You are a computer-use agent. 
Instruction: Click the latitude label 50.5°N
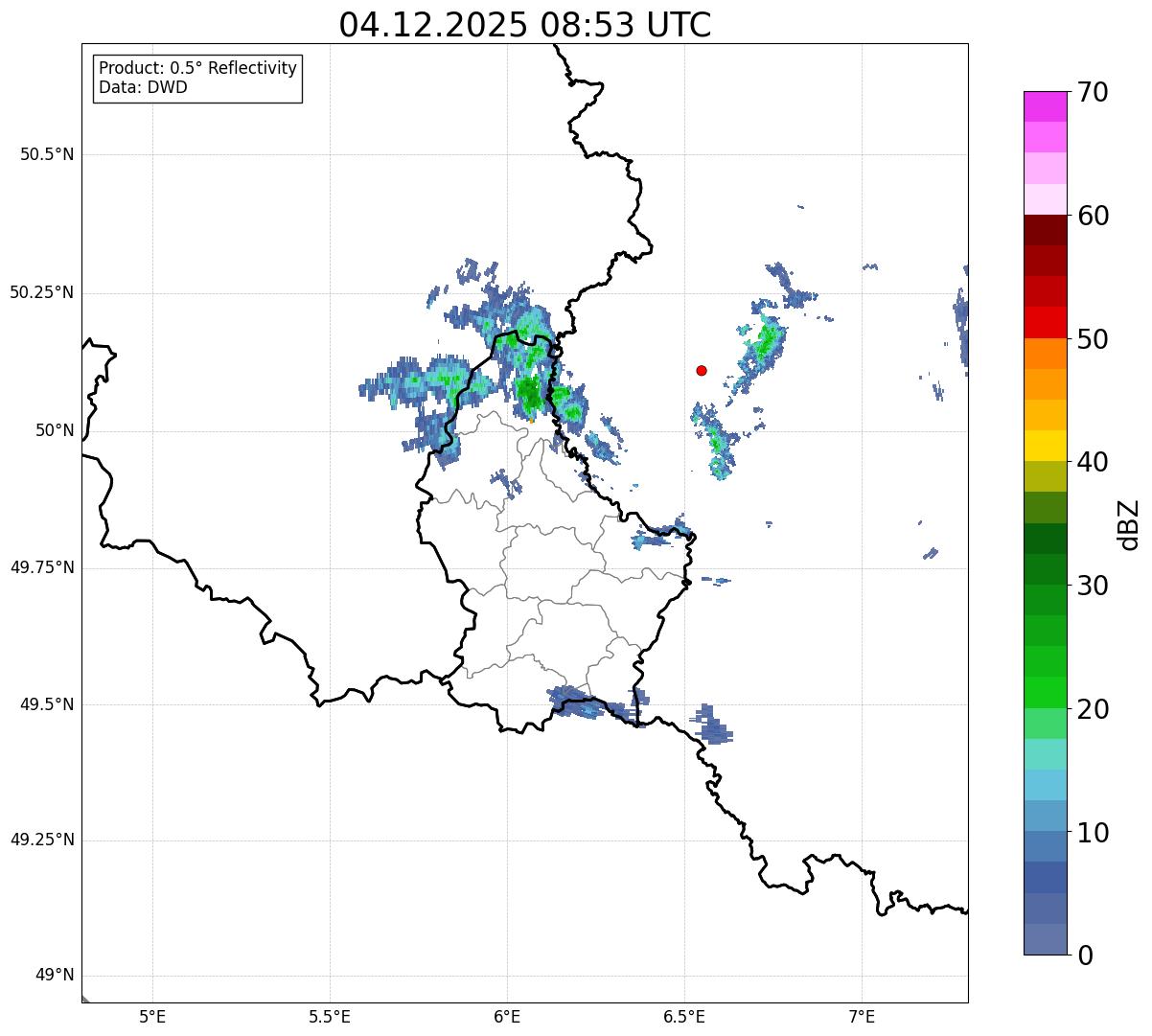point(47,154)
